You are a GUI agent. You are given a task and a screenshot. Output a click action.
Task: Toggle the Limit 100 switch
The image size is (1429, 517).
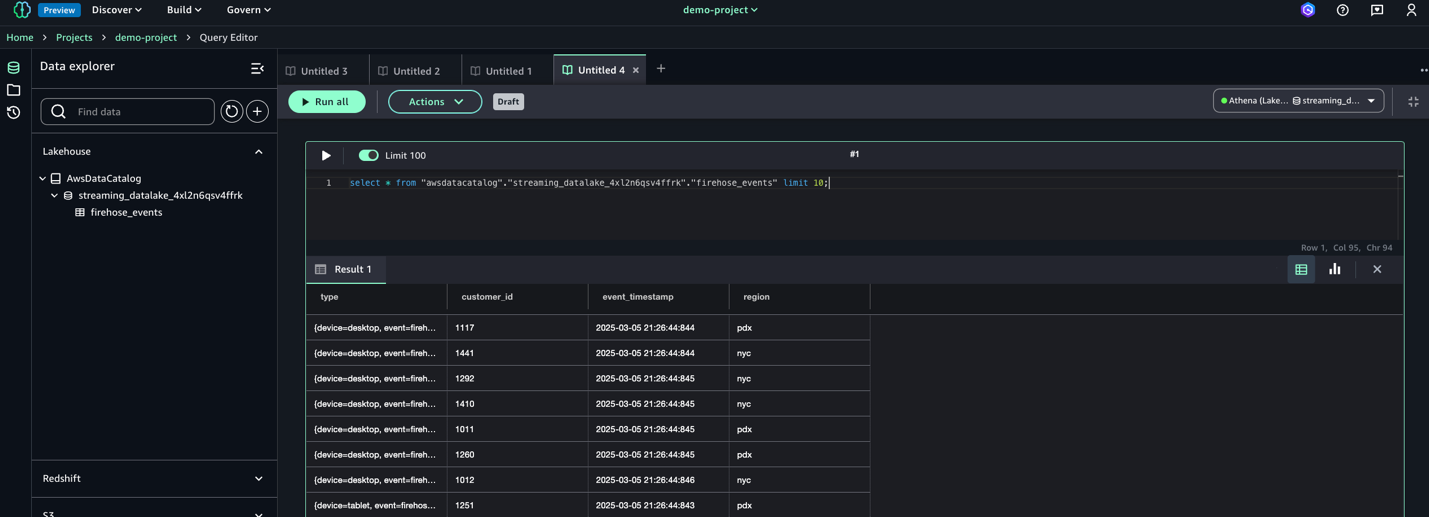[368, 156]
